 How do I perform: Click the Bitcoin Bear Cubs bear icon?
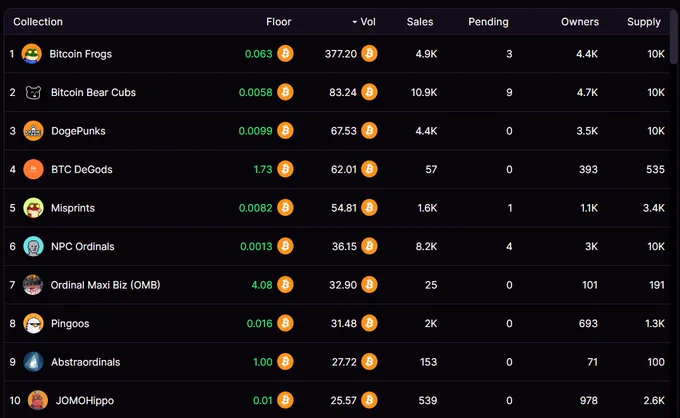click(33, 92)
